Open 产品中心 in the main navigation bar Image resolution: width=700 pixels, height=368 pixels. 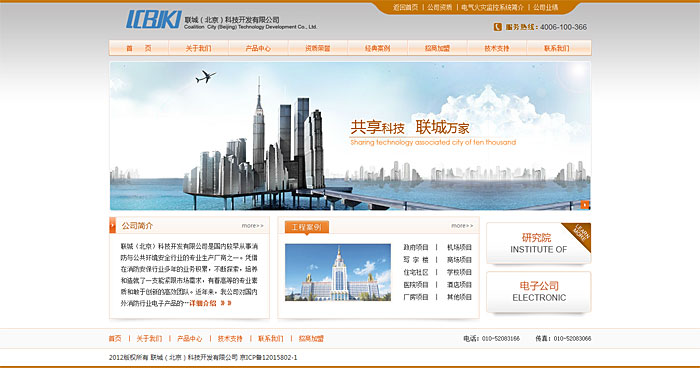(258, 48)
